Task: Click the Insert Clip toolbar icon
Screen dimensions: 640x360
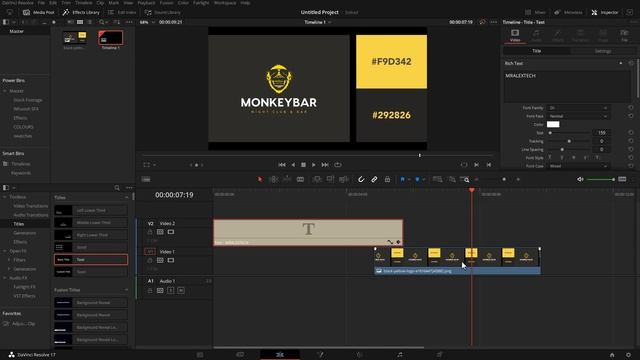Action: pyautogui.click(x=317, y=179)
